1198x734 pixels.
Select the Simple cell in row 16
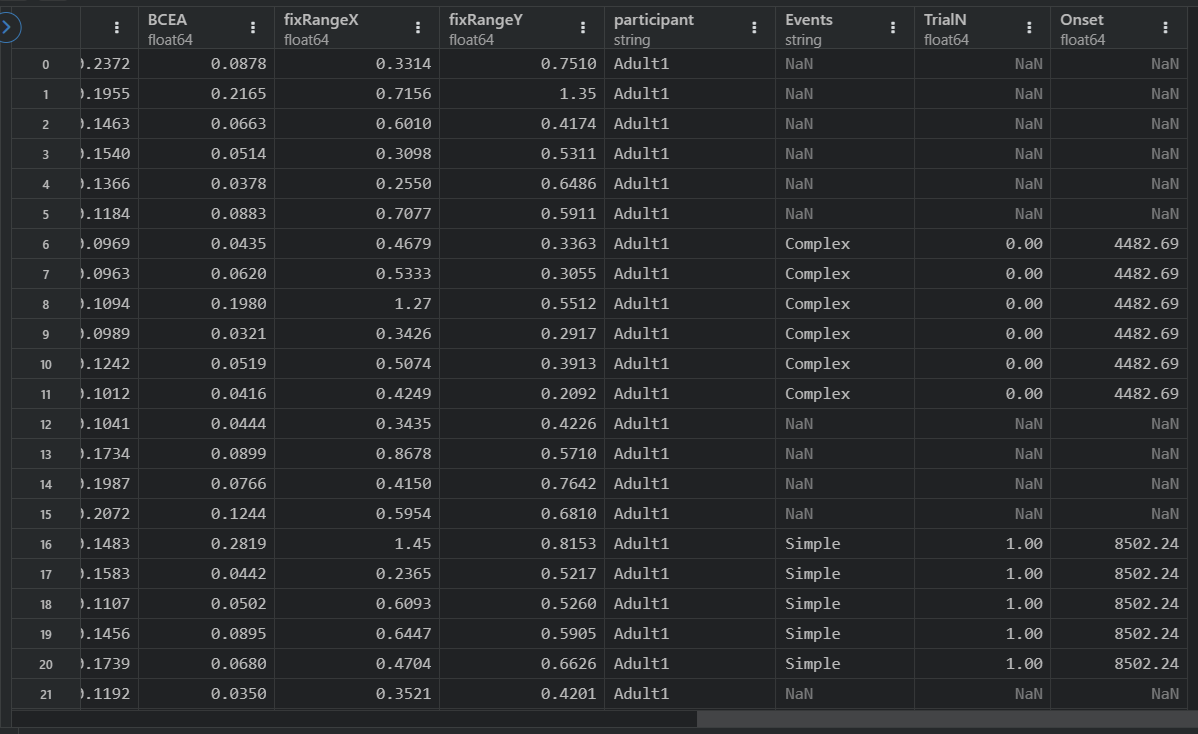pyautogui.click(x=812, y=544)
